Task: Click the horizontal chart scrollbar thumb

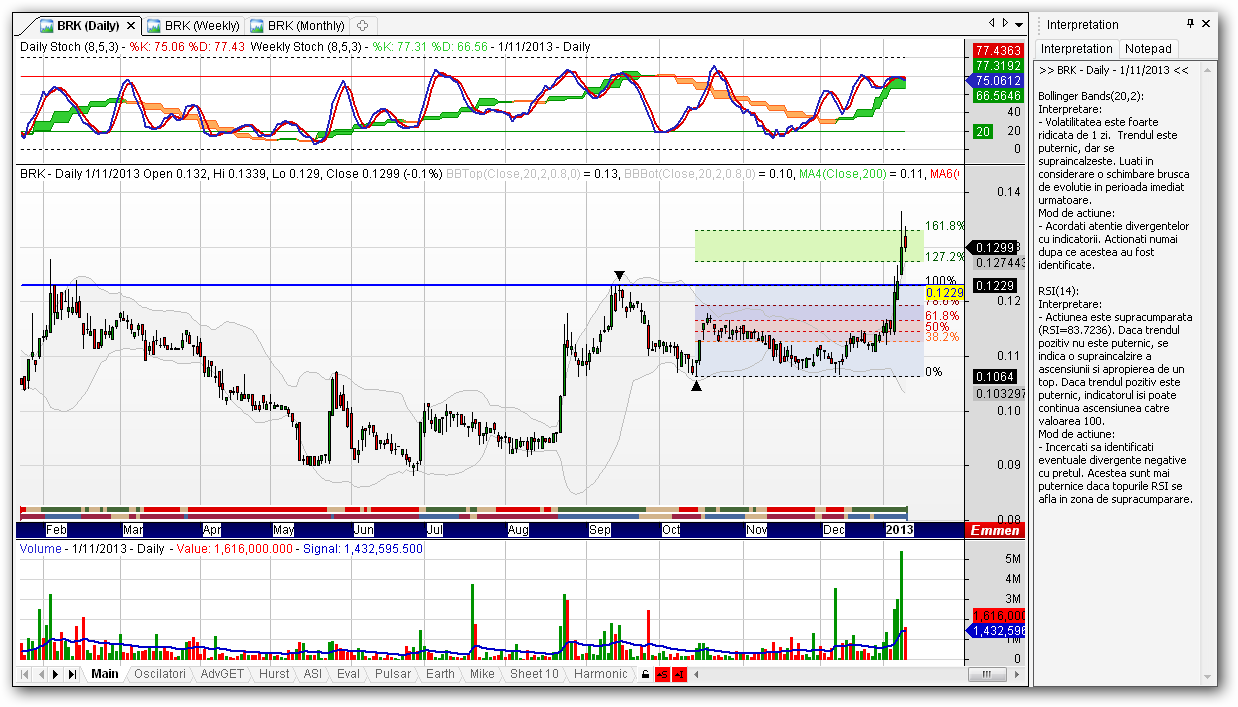Action: click(987, 675)
